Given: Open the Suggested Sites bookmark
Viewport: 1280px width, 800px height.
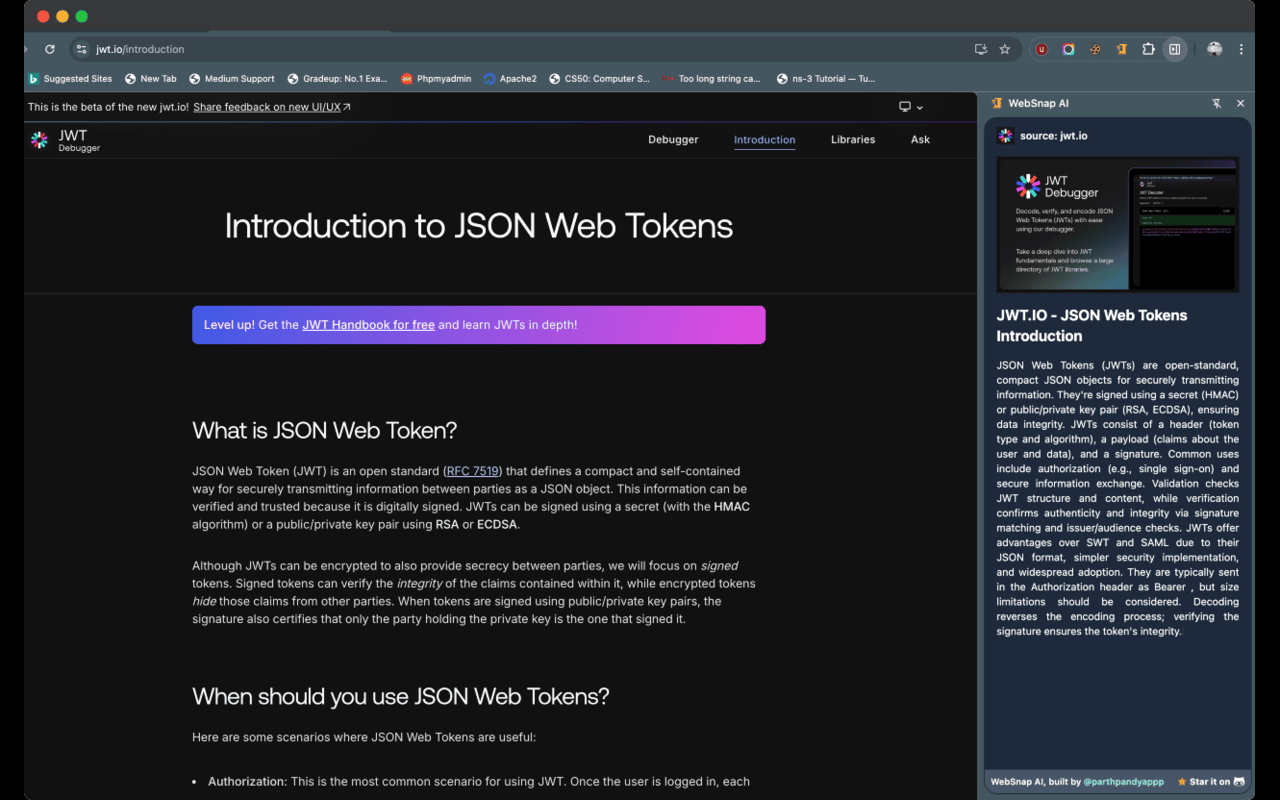Looking at the screenshot, I should [70, 78].
